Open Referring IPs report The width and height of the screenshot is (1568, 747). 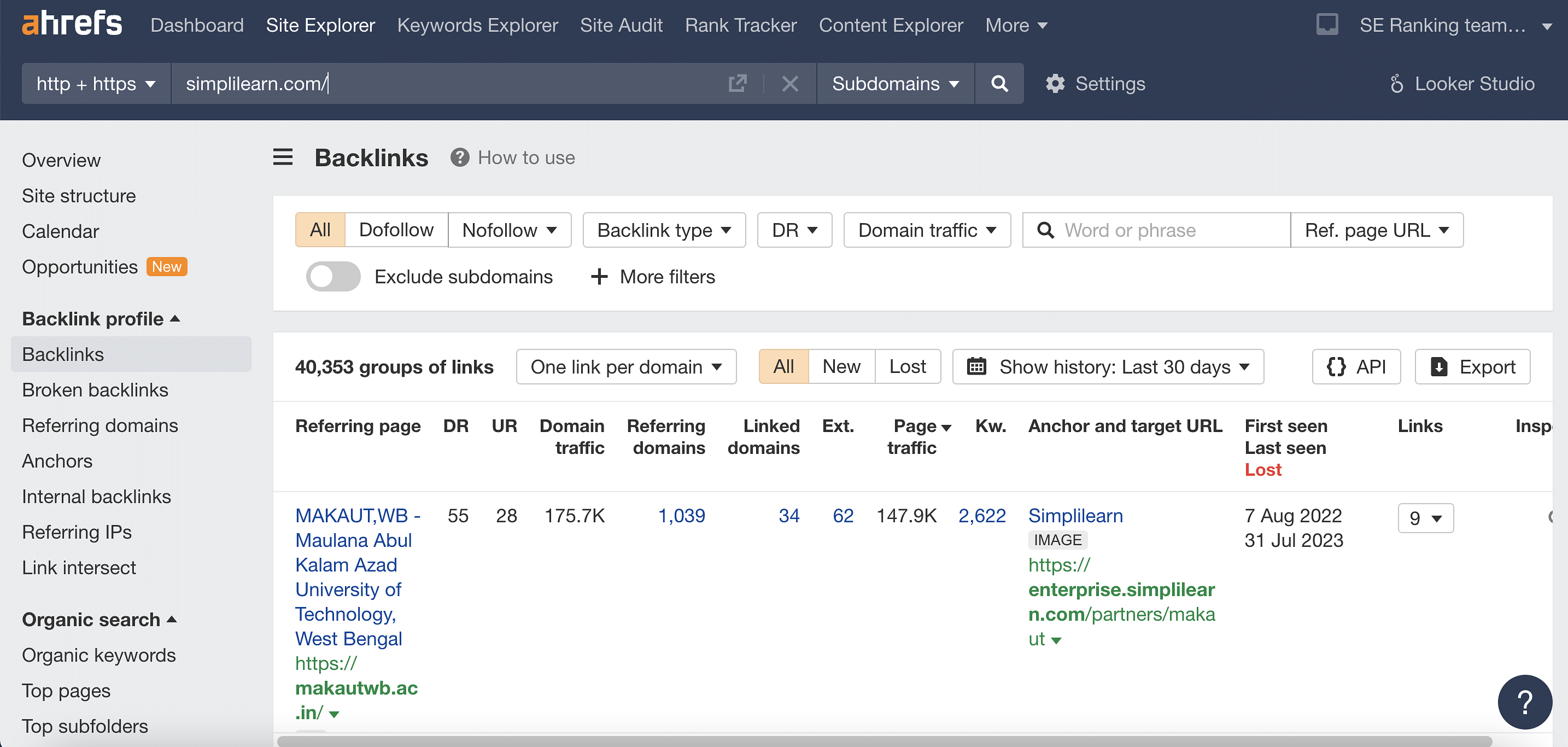77,532
